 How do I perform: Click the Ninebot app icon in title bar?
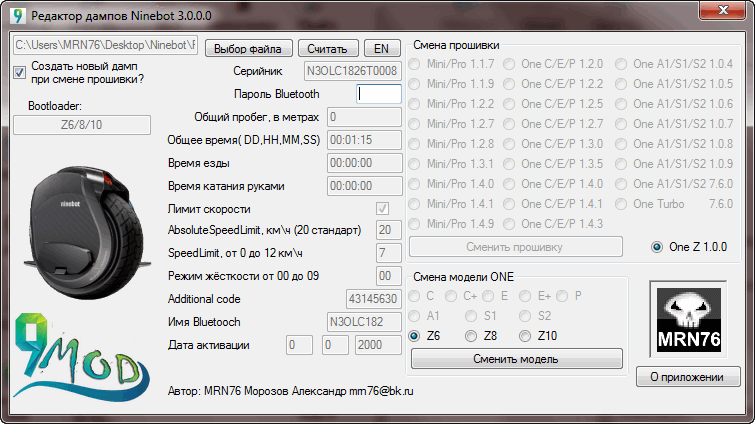tap(17, 16)
